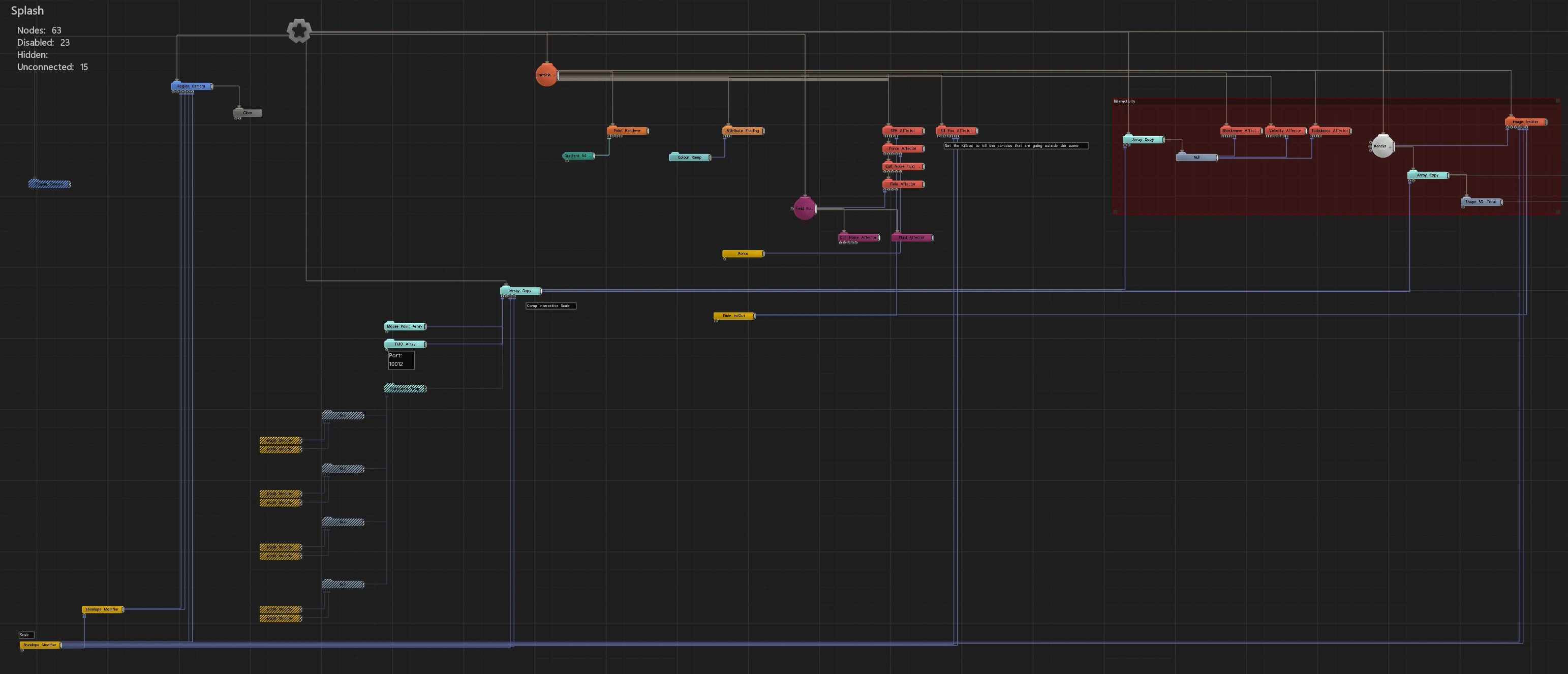
Task: Select the Fade In/Out modifier node
Action: 734,316
